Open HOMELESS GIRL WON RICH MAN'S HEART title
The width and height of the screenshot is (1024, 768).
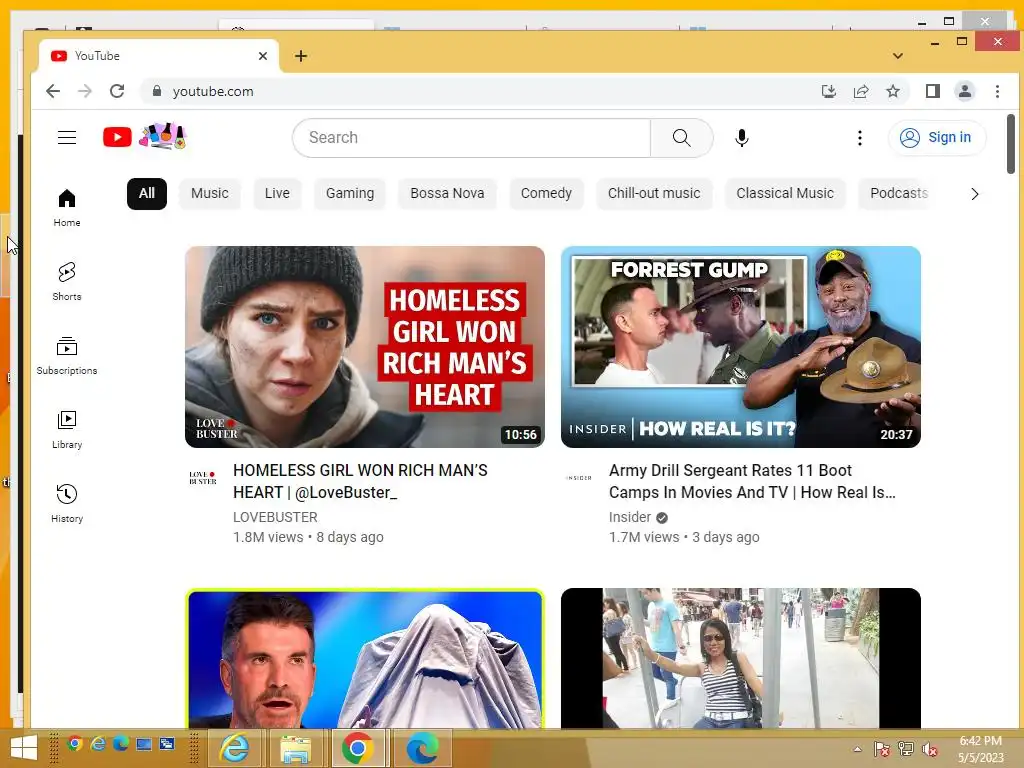click(x=360, y=481)
